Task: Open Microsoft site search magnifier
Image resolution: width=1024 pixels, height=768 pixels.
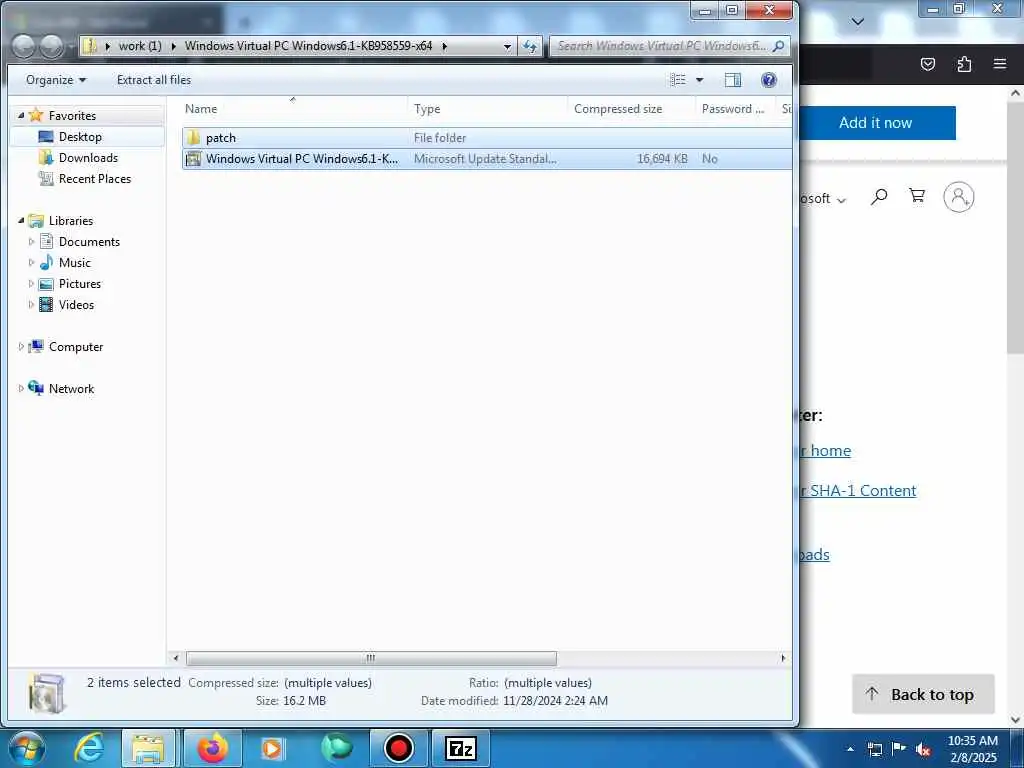Action: pyautogui.click(x=879, y=197)
